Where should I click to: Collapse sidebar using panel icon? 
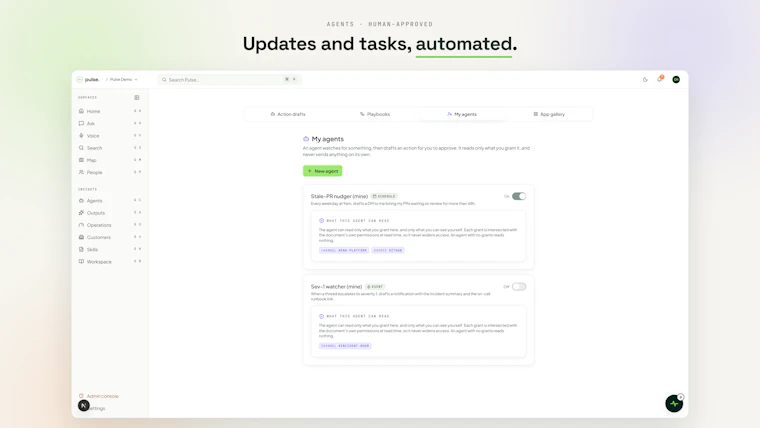coord(137,97)
